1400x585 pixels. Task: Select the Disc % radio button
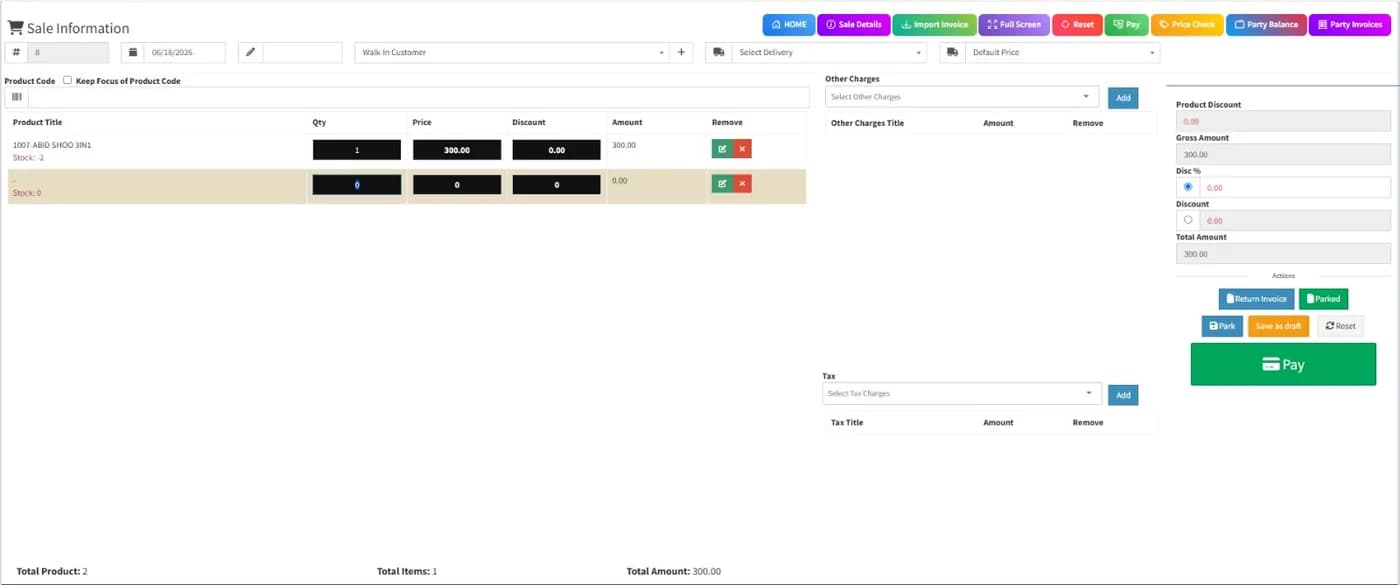1188,187
